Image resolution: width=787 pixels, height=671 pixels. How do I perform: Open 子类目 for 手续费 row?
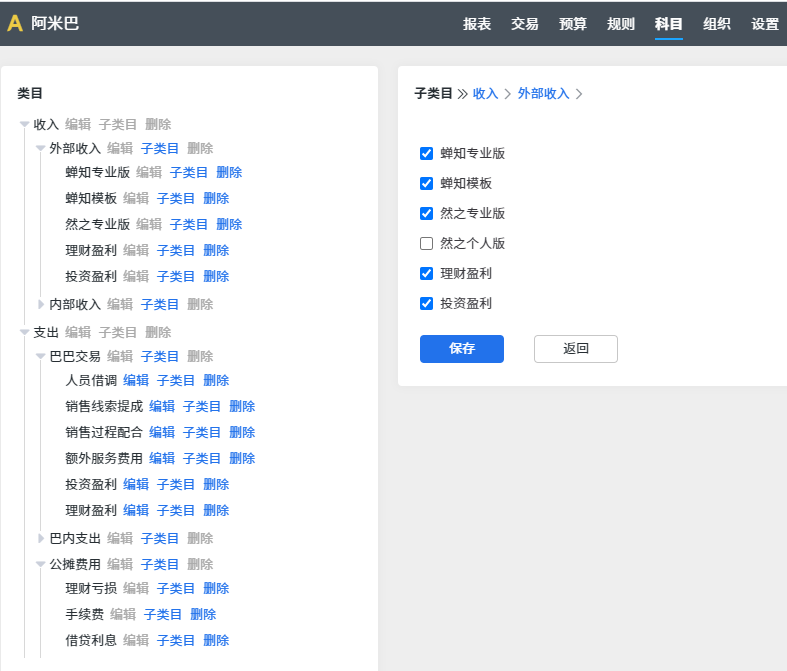click(163, 615)
